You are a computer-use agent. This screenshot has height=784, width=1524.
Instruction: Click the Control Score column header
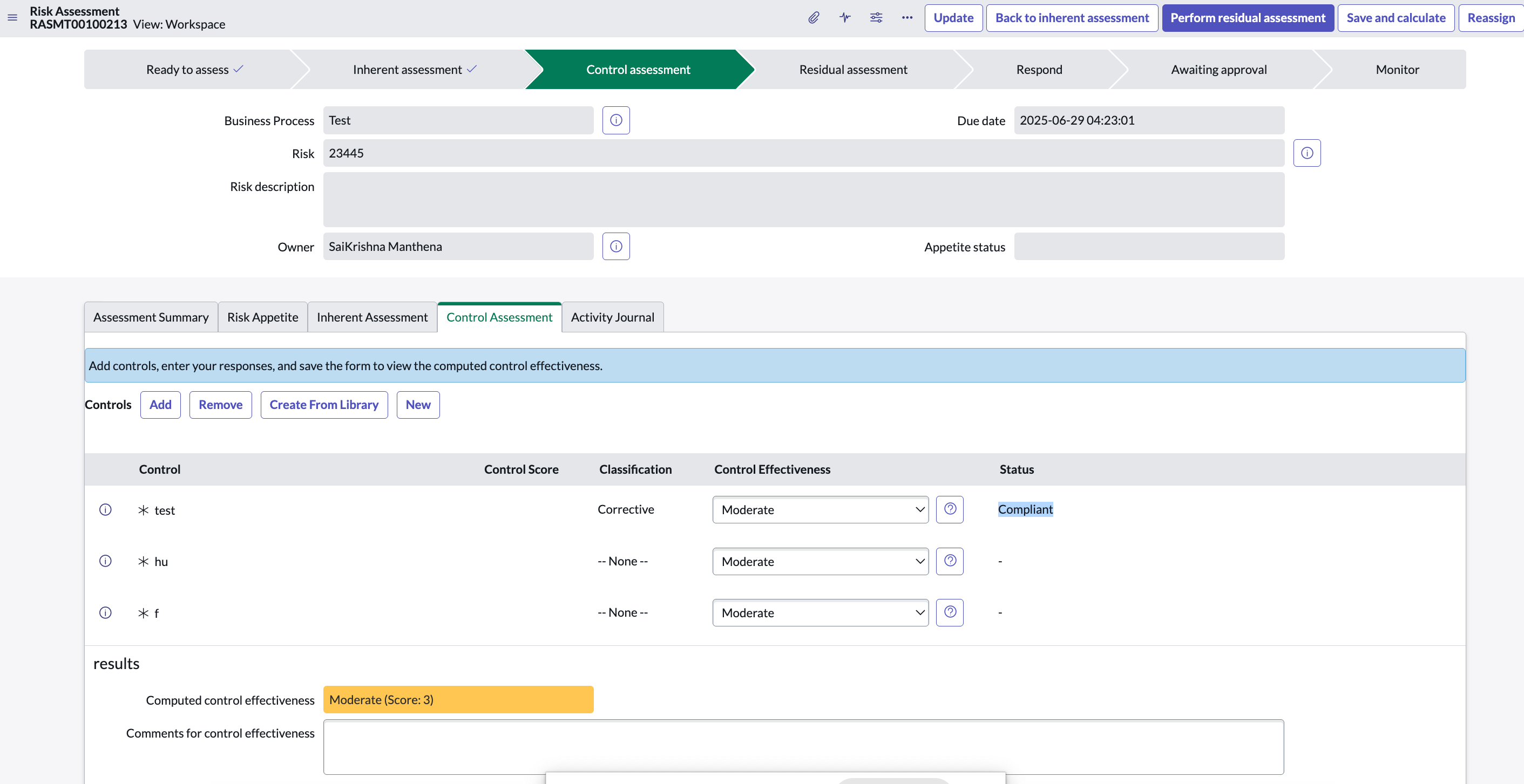pyautogui.click(x=521, y=469)
